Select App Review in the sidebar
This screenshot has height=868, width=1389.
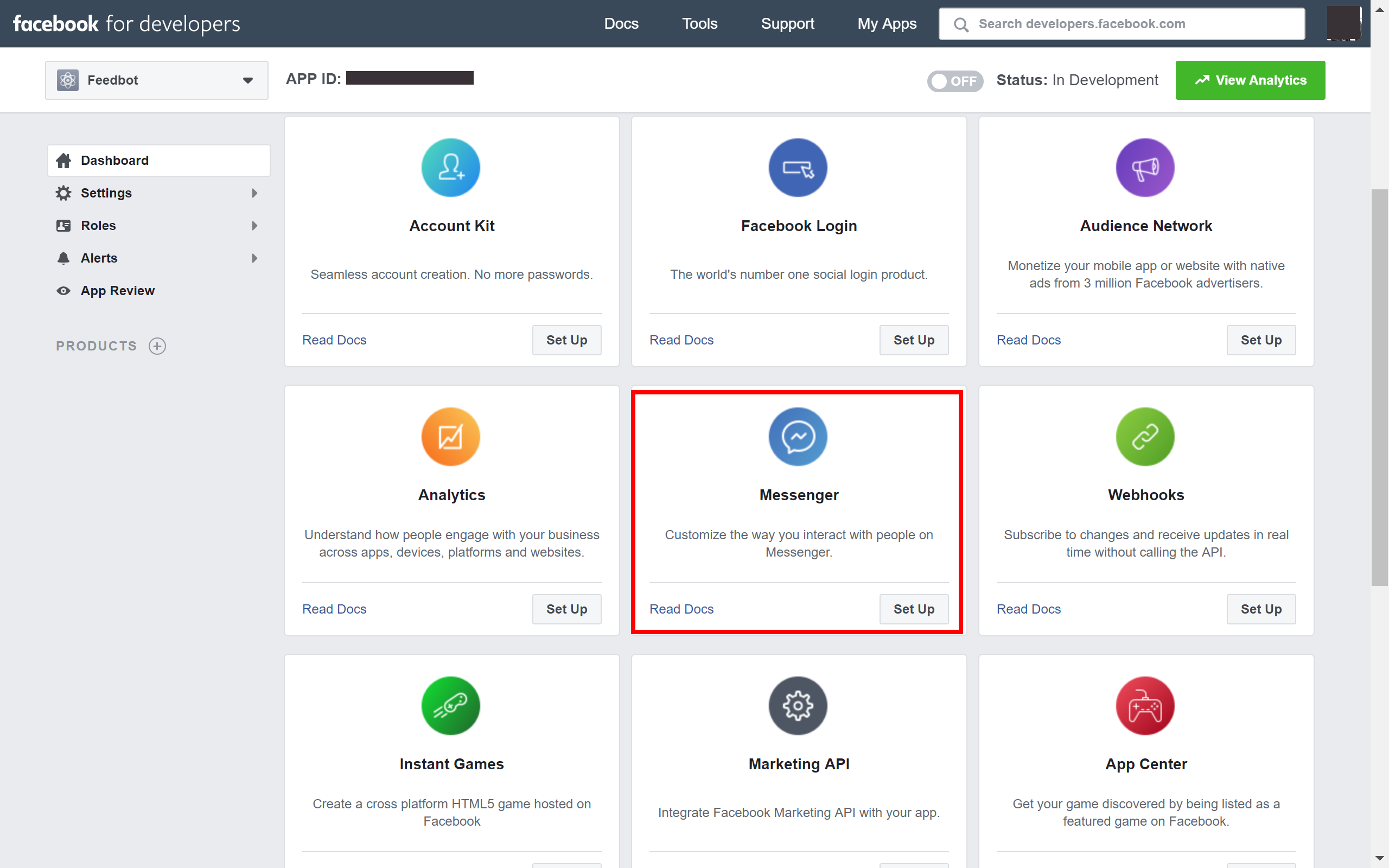[158, 290]
